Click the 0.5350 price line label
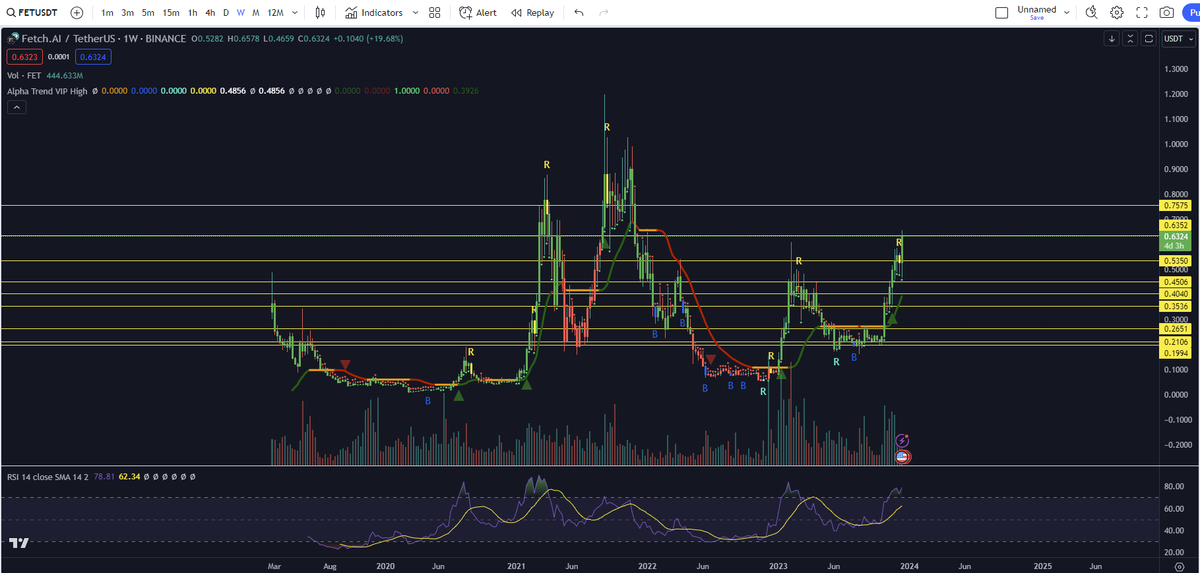This screenshot has width=1200, height=573. point(1174,261)
